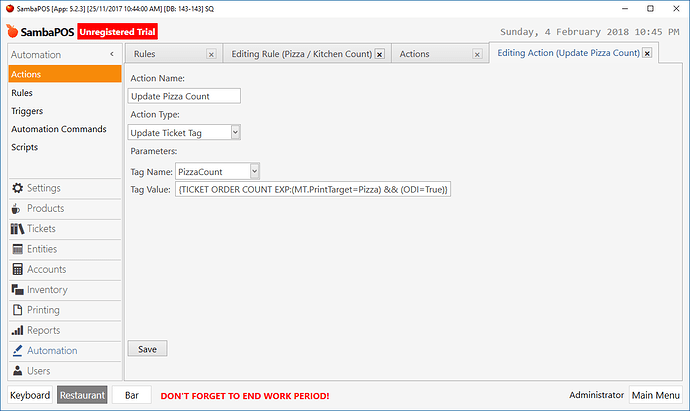Click the Restaurant department button
This screenshot has width=690, height=411.
tap(82, 395)
